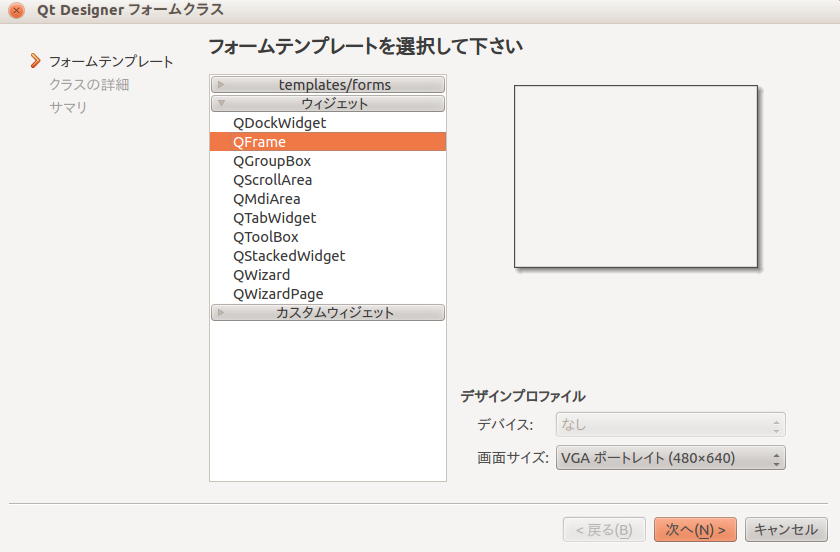840x552 pixels.
Task: Pick QStackedWidget from list
Action: coord(328,256)
